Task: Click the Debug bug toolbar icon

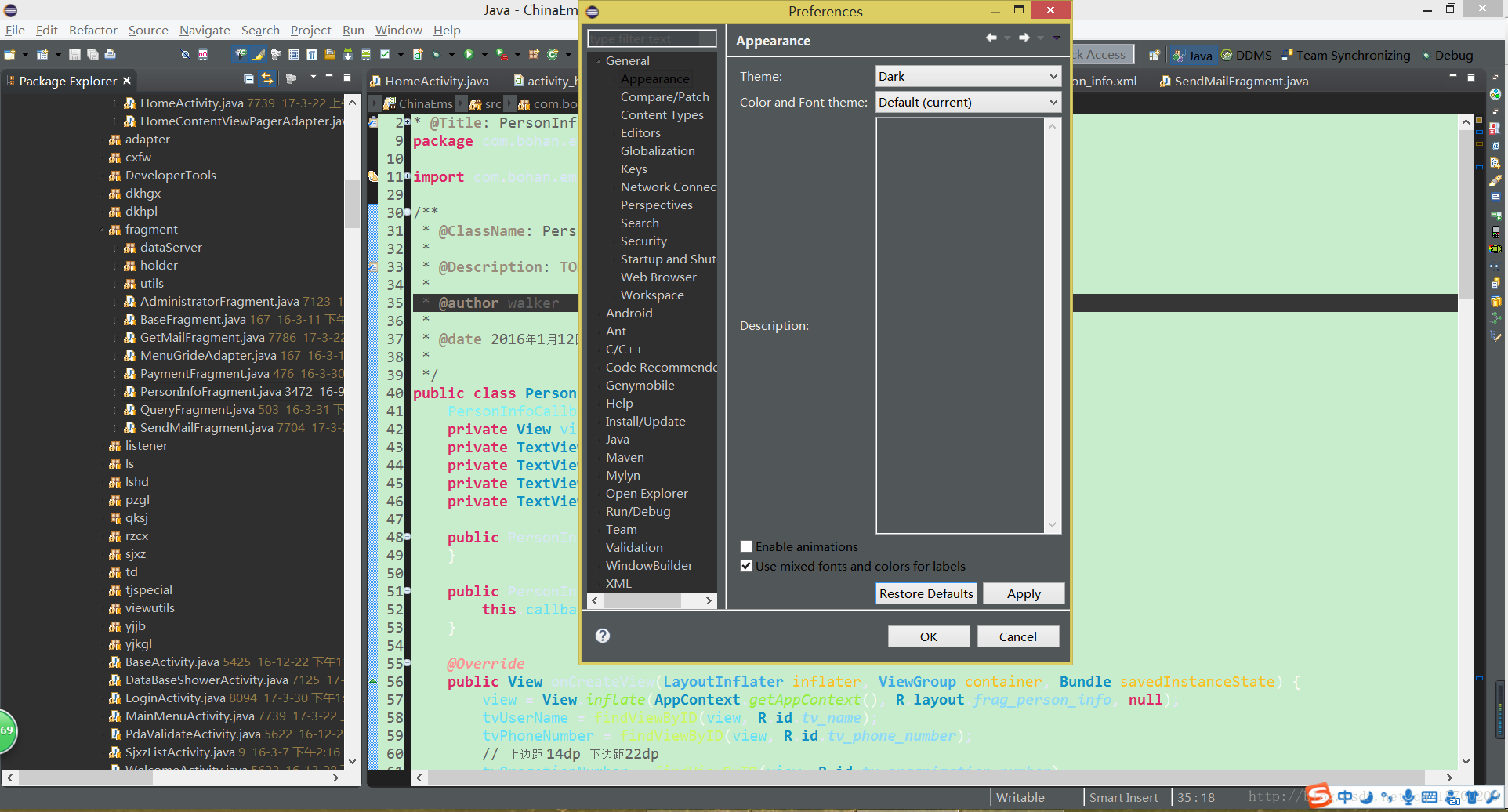Action: (x=436, y=55)
